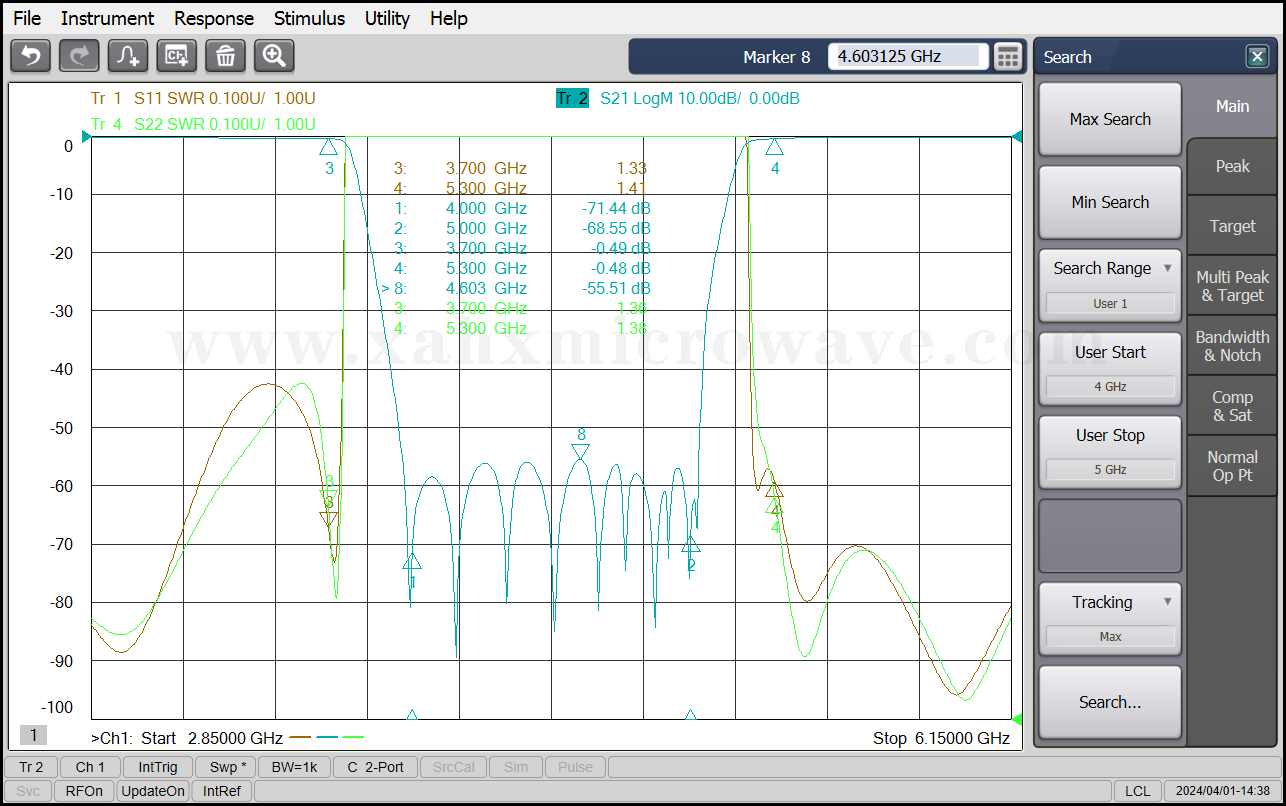Toggle UpdateOn in the status bar

pos(153,791)
